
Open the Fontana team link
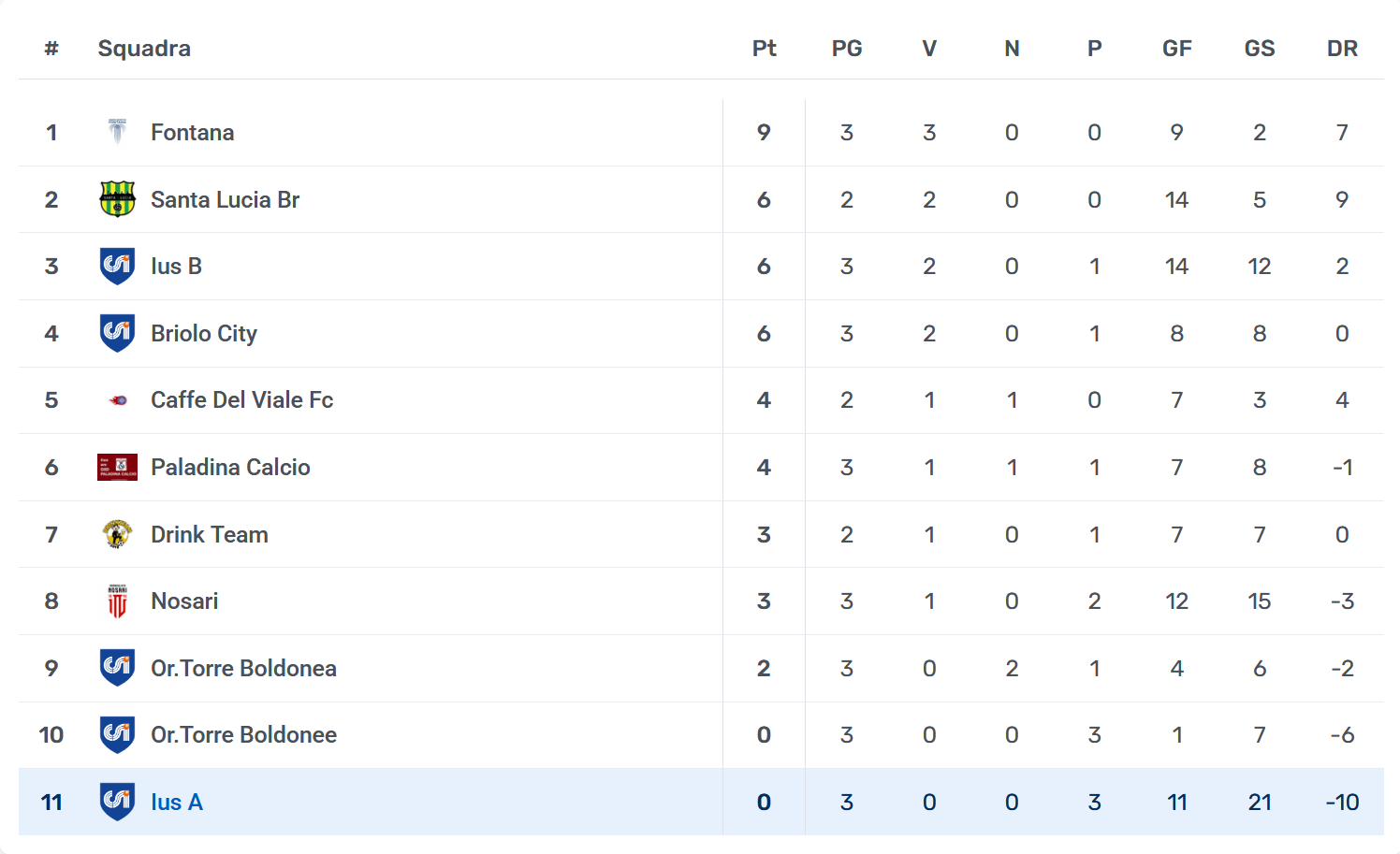click(x=192, y=133)
